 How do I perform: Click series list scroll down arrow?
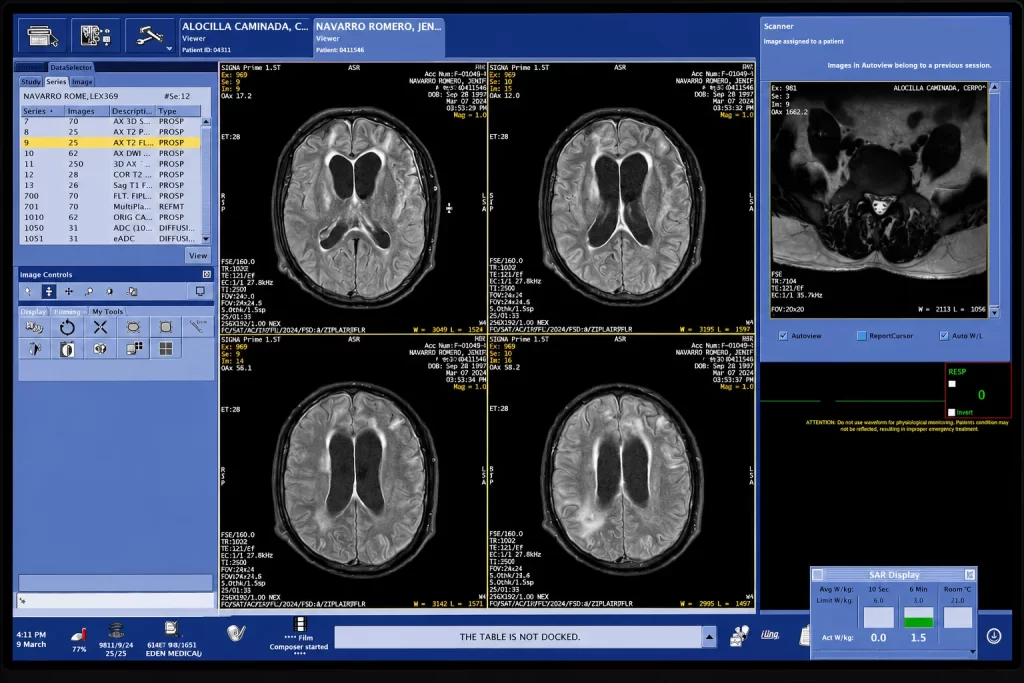click(206, 239)
